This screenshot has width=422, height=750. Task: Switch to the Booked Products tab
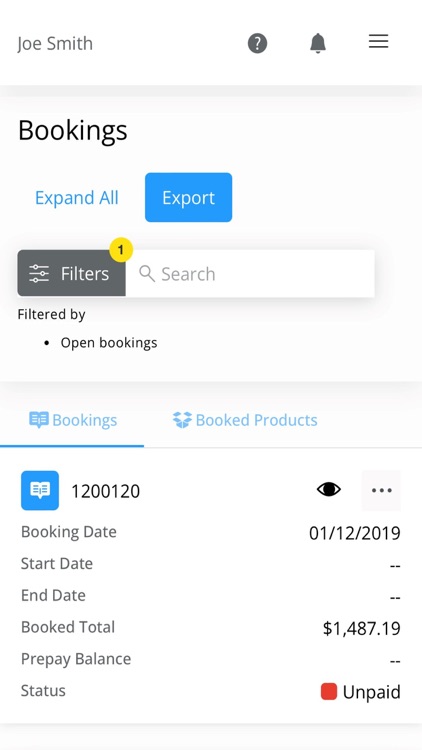tap(245, 420)
